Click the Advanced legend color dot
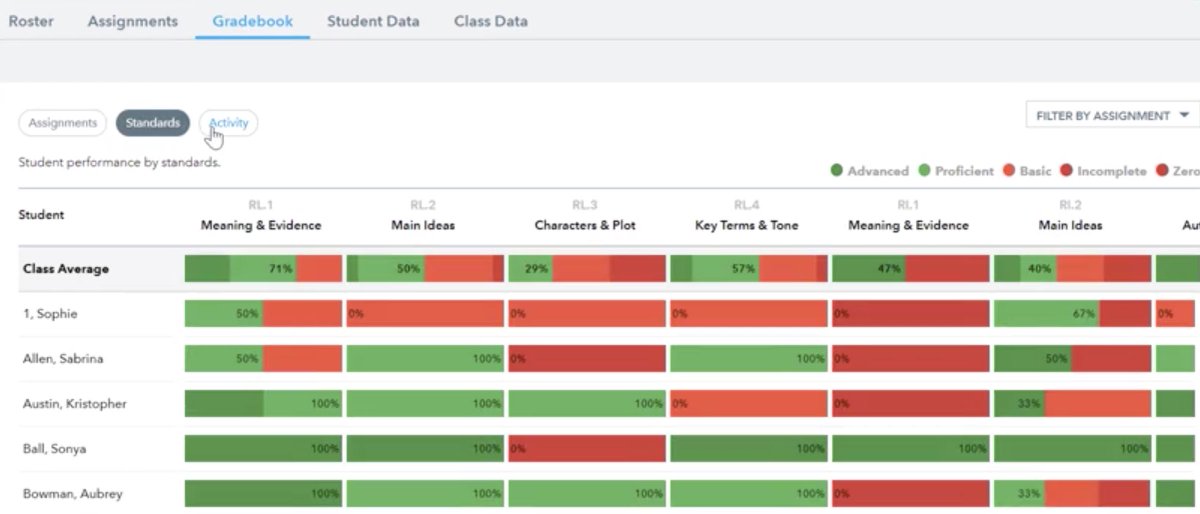This screenshot has width=1200, height=514. 836,171
